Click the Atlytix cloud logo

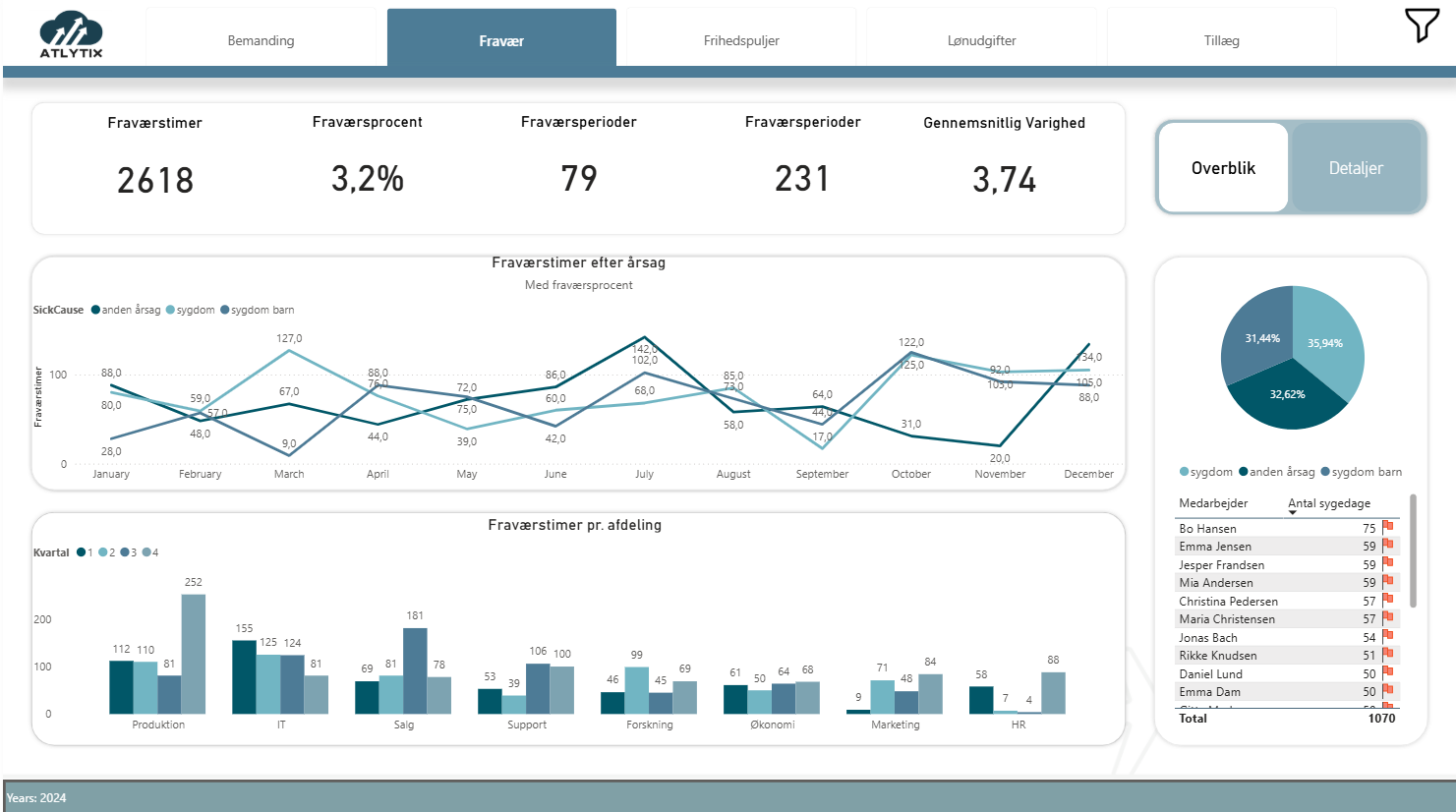[71, 34]
